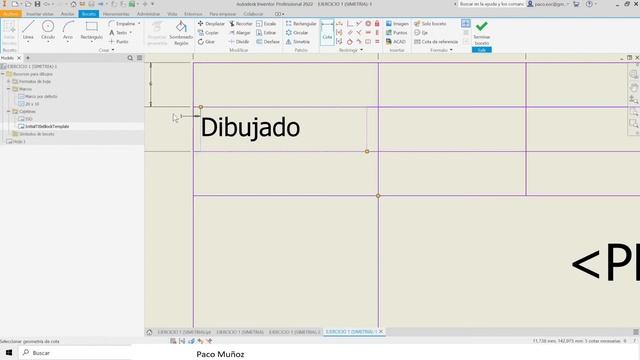The height and width of the screenshot is (360, 640).
Task: Select Marco por defecto in browser
Action: 38,96
